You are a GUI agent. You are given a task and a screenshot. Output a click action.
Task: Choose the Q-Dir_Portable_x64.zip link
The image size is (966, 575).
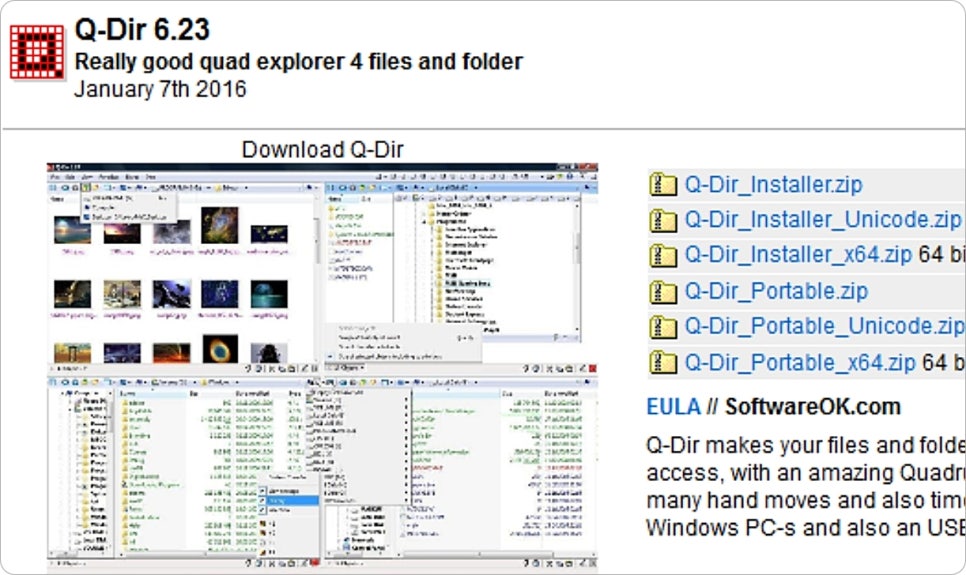click(800, 362)
